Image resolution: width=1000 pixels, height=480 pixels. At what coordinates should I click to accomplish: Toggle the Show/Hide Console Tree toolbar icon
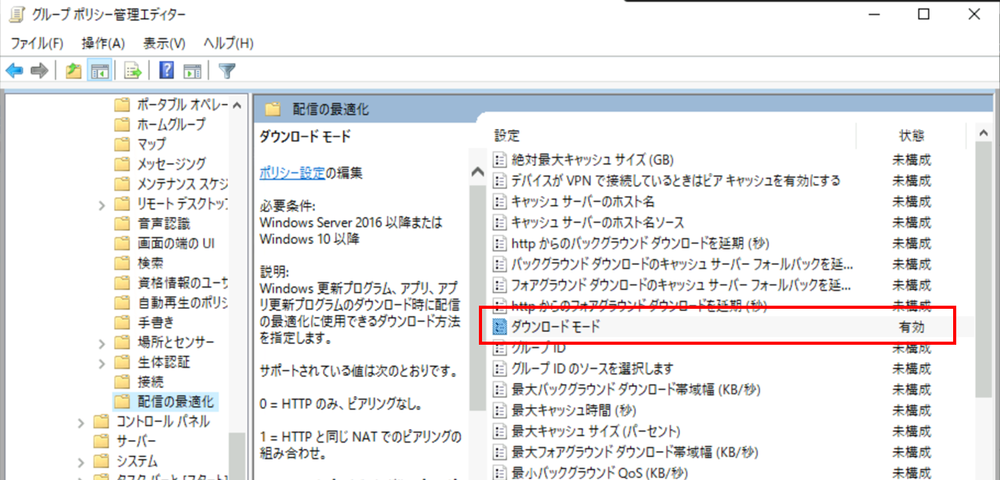pyautogui.click(x=99, y=71)
